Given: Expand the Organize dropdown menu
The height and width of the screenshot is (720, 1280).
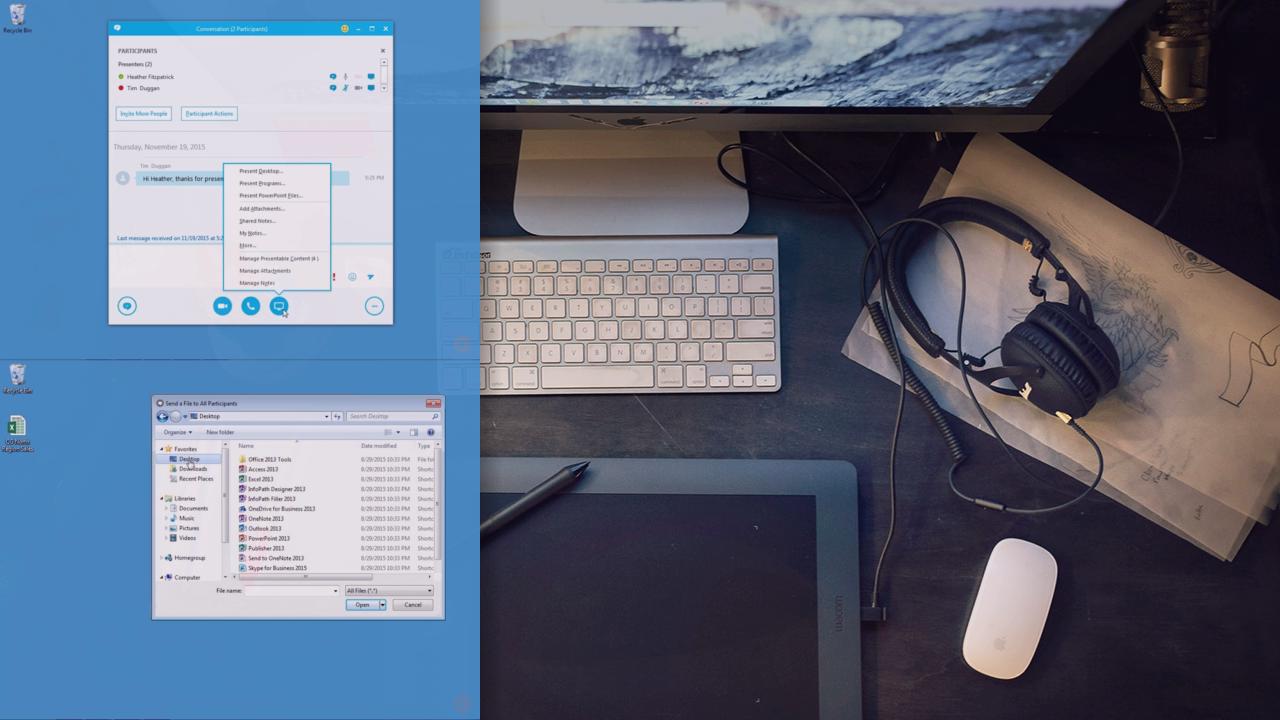Looking at the screenshot, I should coord(177,432).
